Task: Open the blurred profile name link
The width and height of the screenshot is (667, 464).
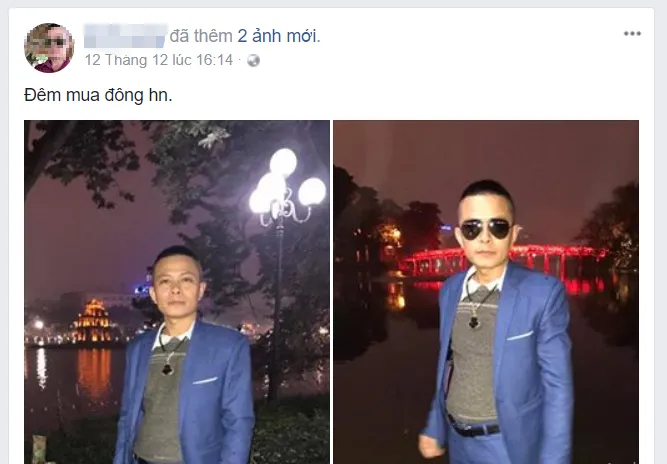Action: [125, 36]
